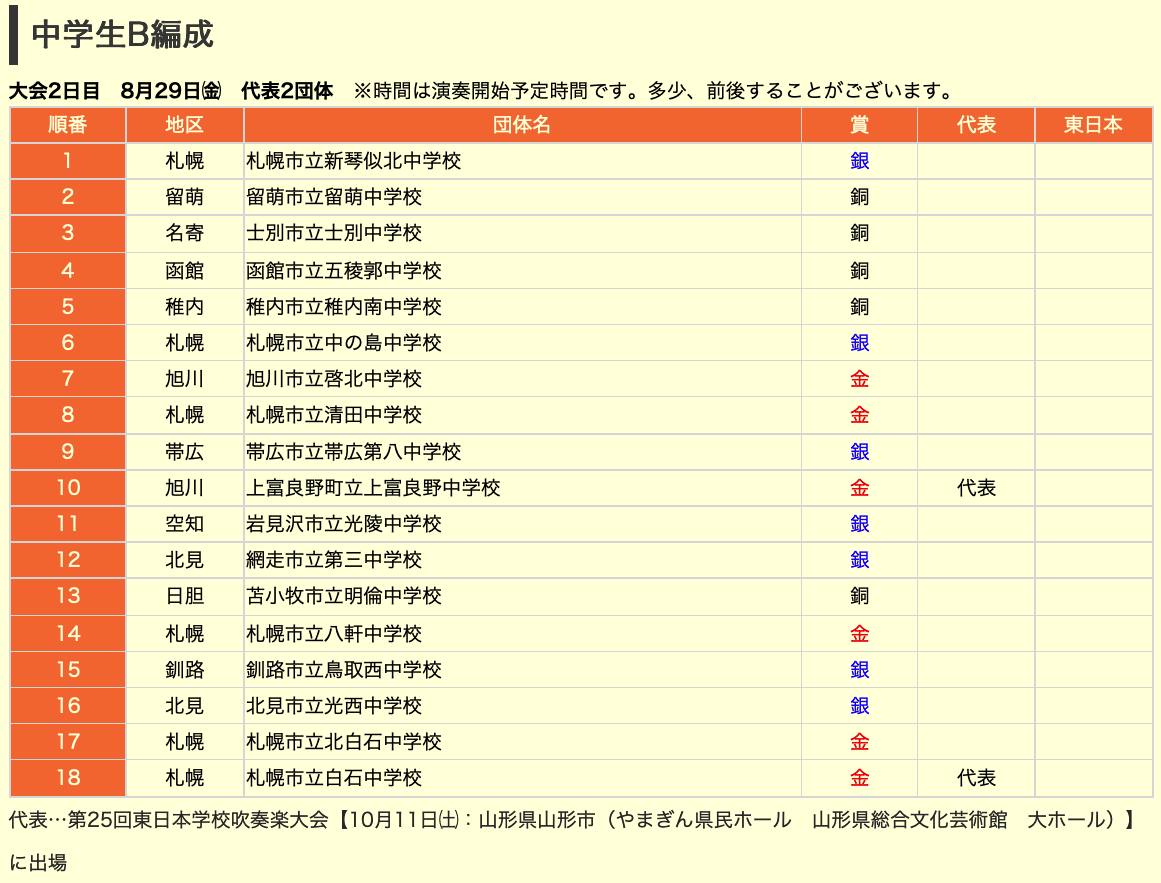Image resolution: width=1161 pixels, height=883 pixels.
Task: Click the 大会2日目 8月29日 date text
Action: pyautogui.click(x=115, y=91)
